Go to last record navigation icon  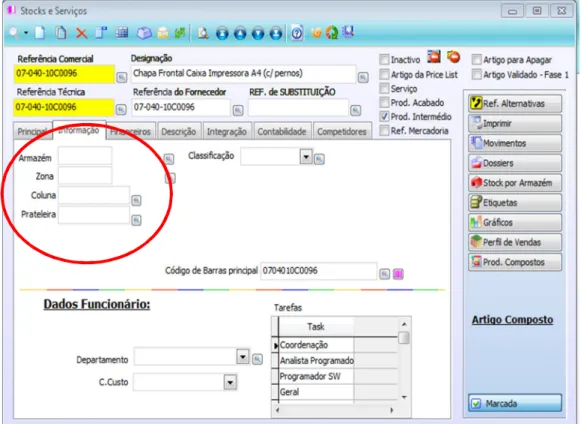point(276,33)
